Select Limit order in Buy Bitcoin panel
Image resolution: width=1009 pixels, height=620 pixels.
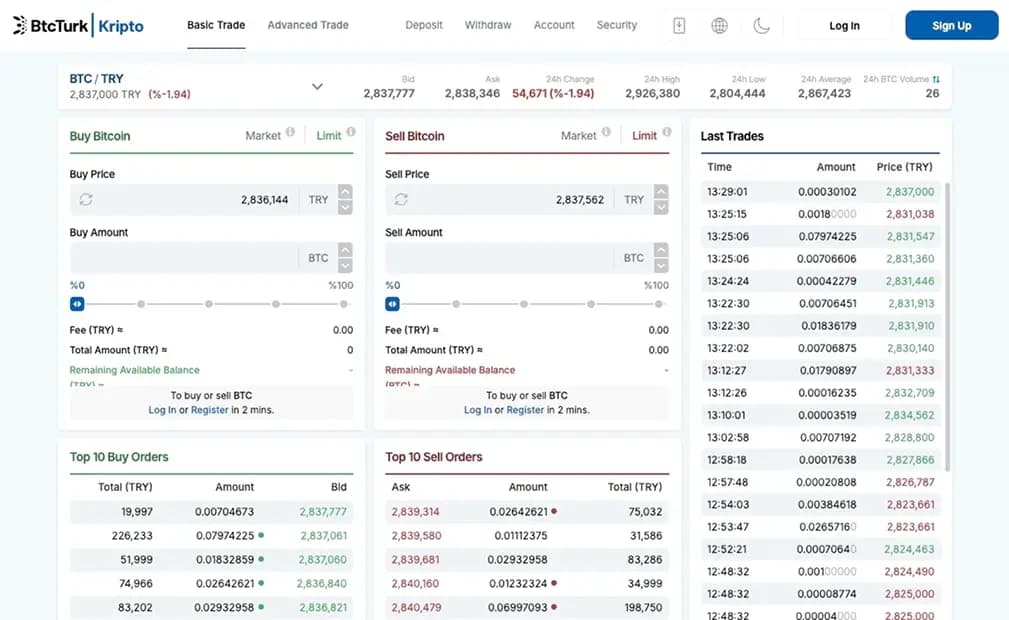[329, 136]
